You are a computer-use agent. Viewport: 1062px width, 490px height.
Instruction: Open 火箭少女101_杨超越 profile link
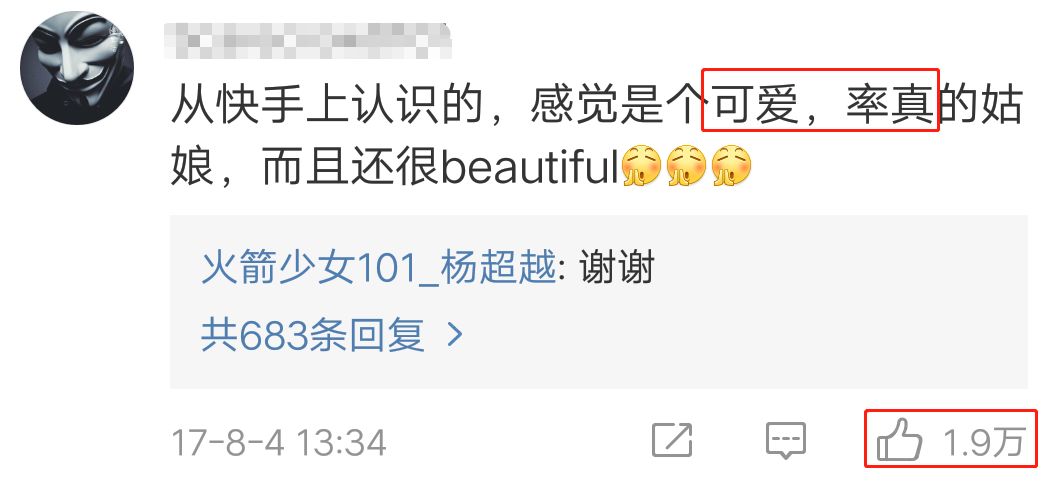point(378,267)
